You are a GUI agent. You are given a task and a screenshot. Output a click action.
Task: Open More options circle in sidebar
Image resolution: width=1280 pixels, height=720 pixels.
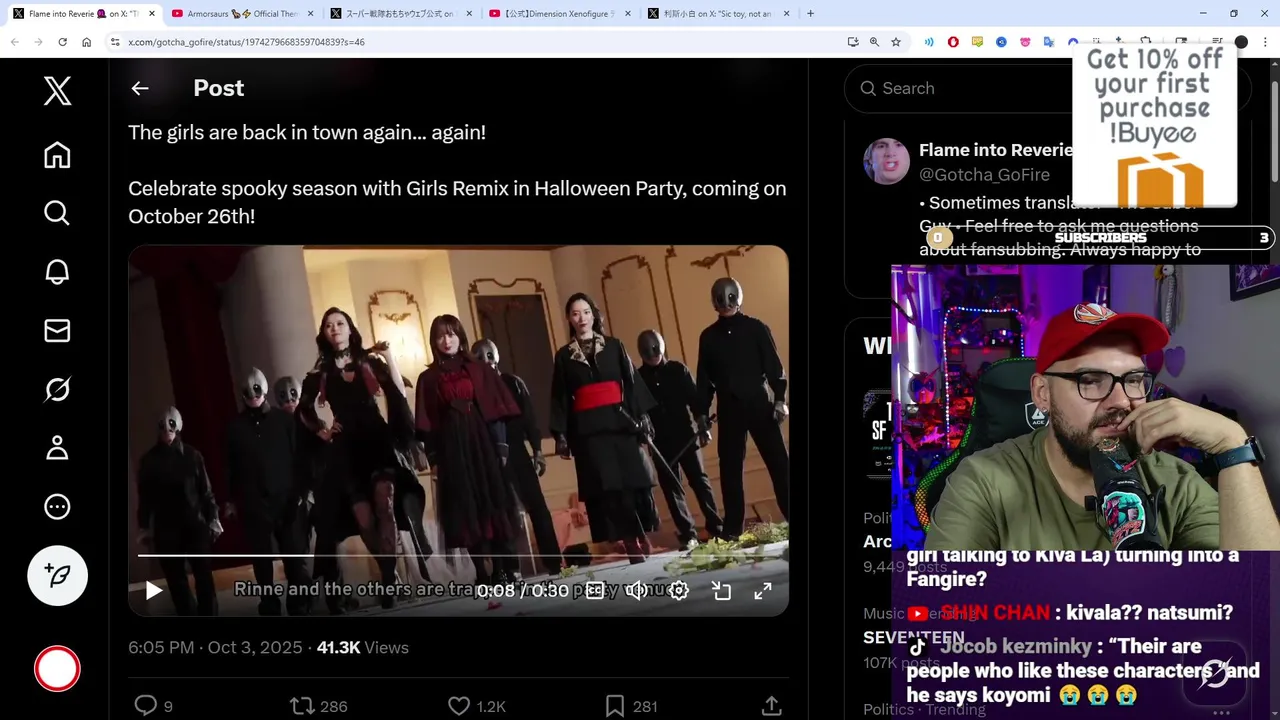point(57,507)
